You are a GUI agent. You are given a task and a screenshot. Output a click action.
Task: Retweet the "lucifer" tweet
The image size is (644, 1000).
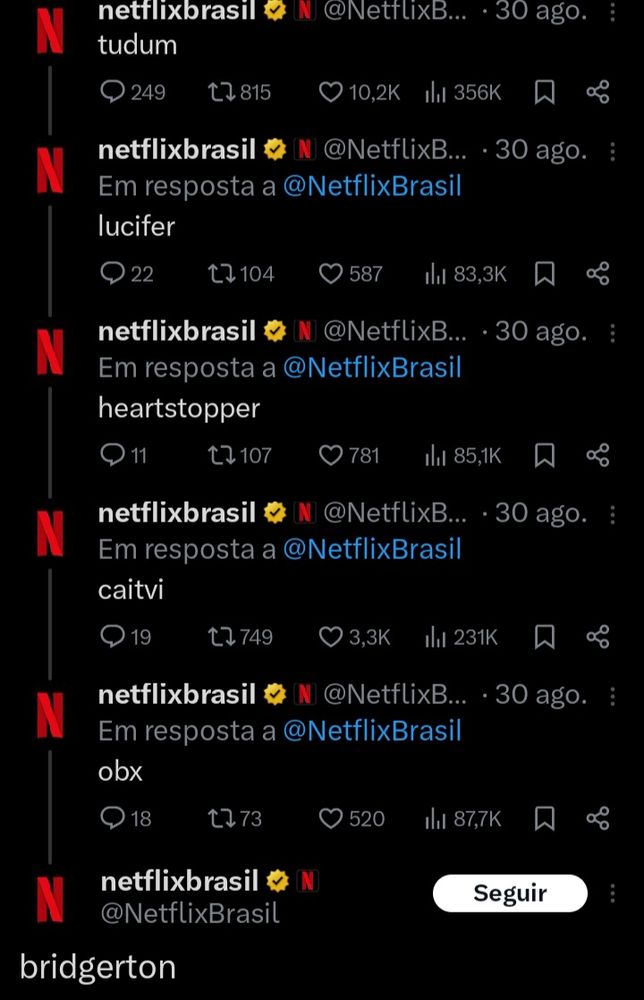click(x=241, y=274)
